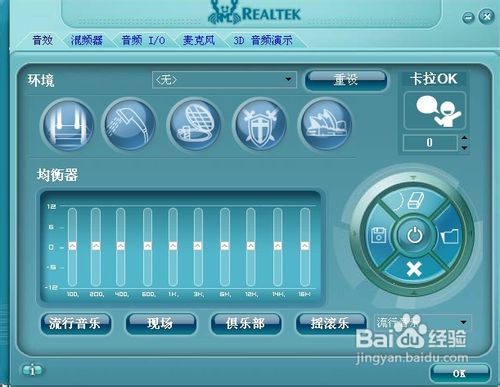The width and height of the screenshot is (500, 387).
Task: Switch to the 混频器 tab
Action: click(x=86, y=41)
